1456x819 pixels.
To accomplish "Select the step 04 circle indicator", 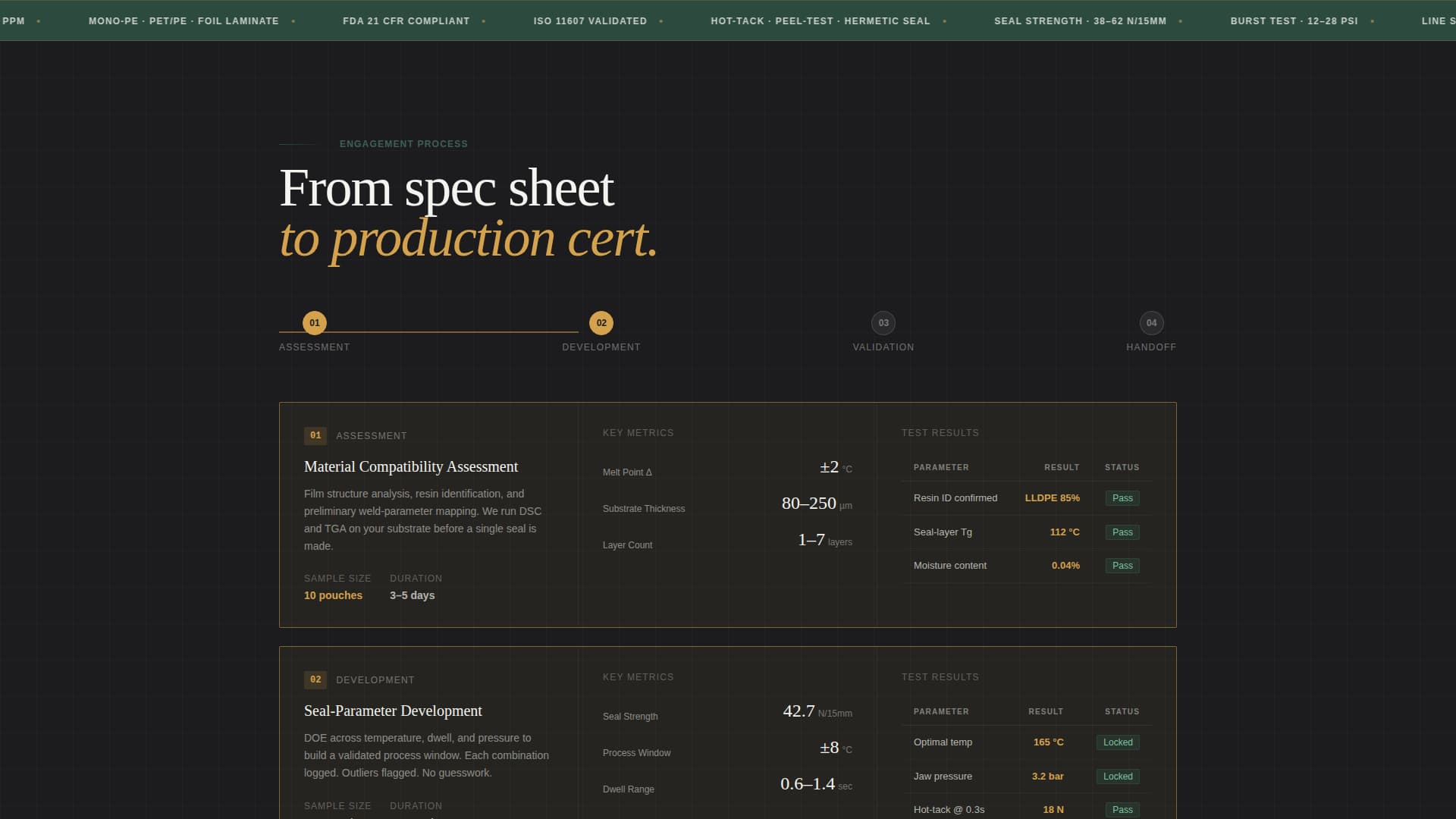I will coord(1152,322).
